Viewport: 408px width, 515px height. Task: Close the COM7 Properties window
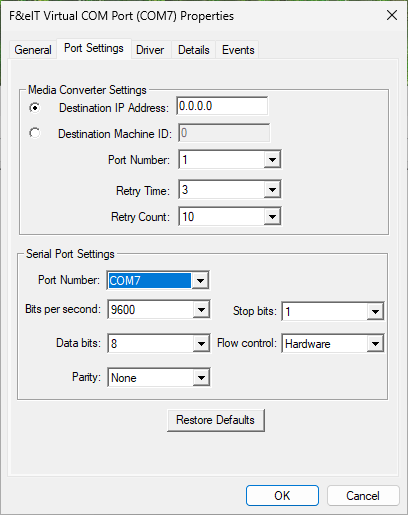click(x=392, y=15)
